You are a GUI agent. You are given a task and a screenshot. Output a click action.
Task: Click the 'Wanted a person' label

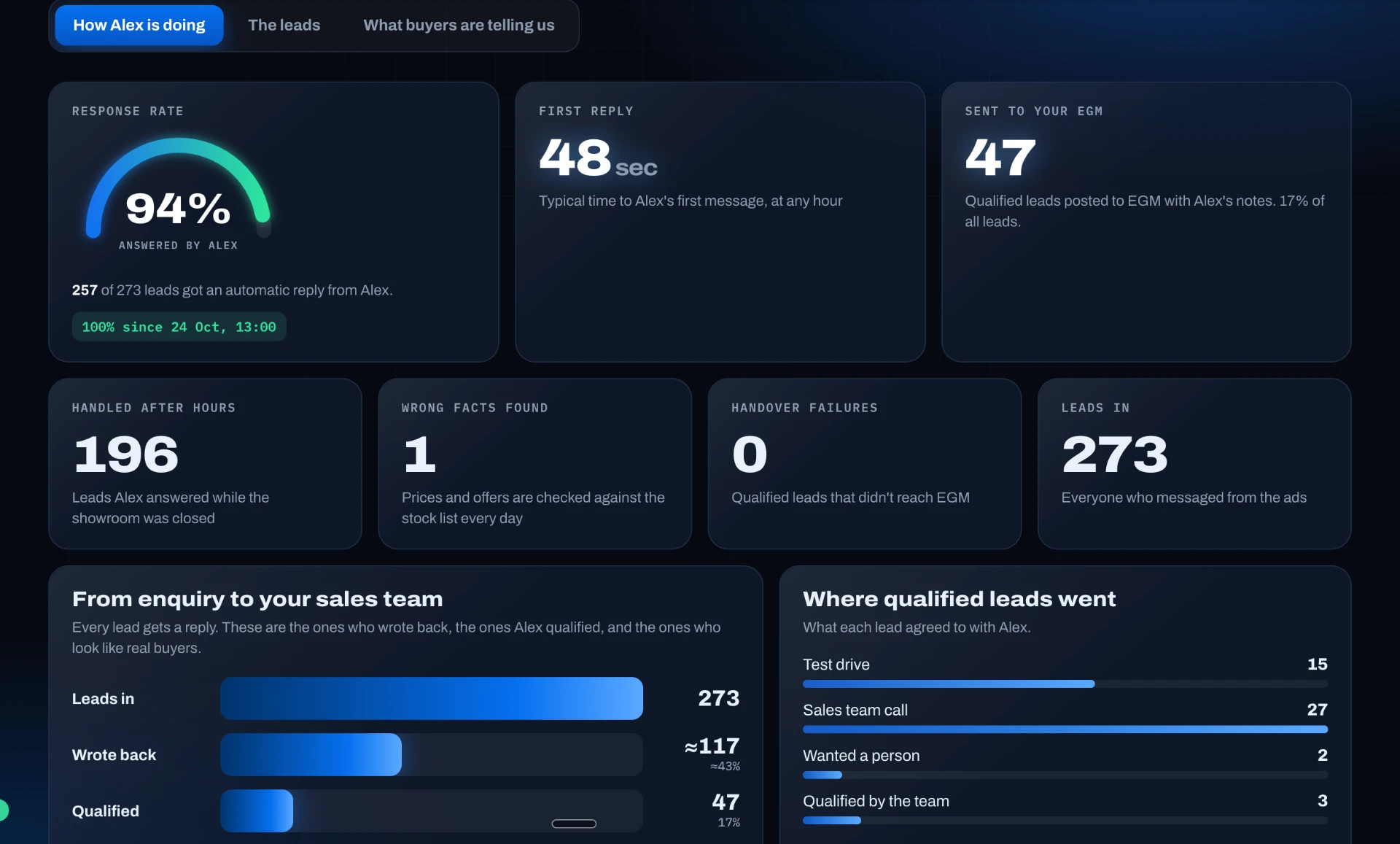(861, 756)
